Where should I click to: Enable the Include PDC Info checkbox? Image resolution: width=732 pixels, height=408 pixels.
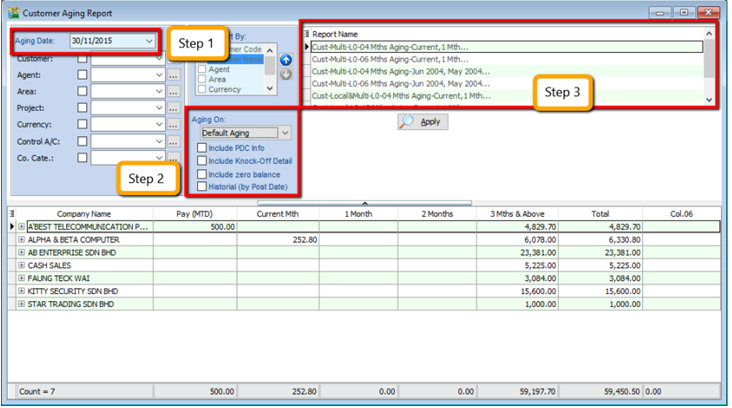coord(202,148)
